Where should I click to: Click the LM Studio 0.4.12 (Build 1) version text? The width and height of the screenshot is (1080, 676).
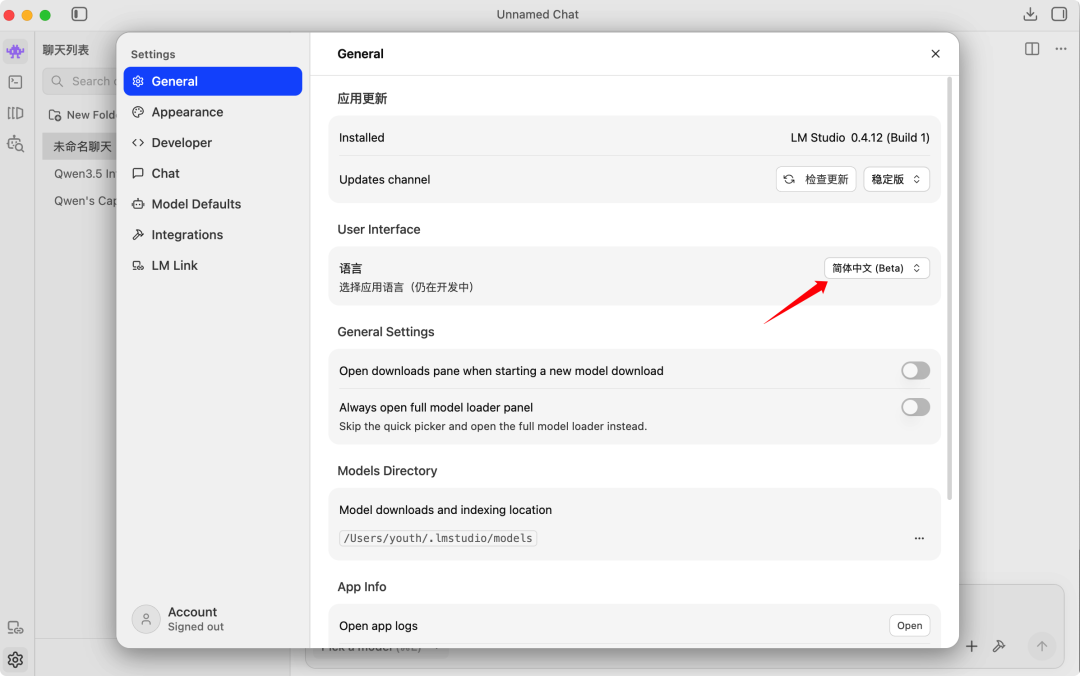[x=860, y=138]
